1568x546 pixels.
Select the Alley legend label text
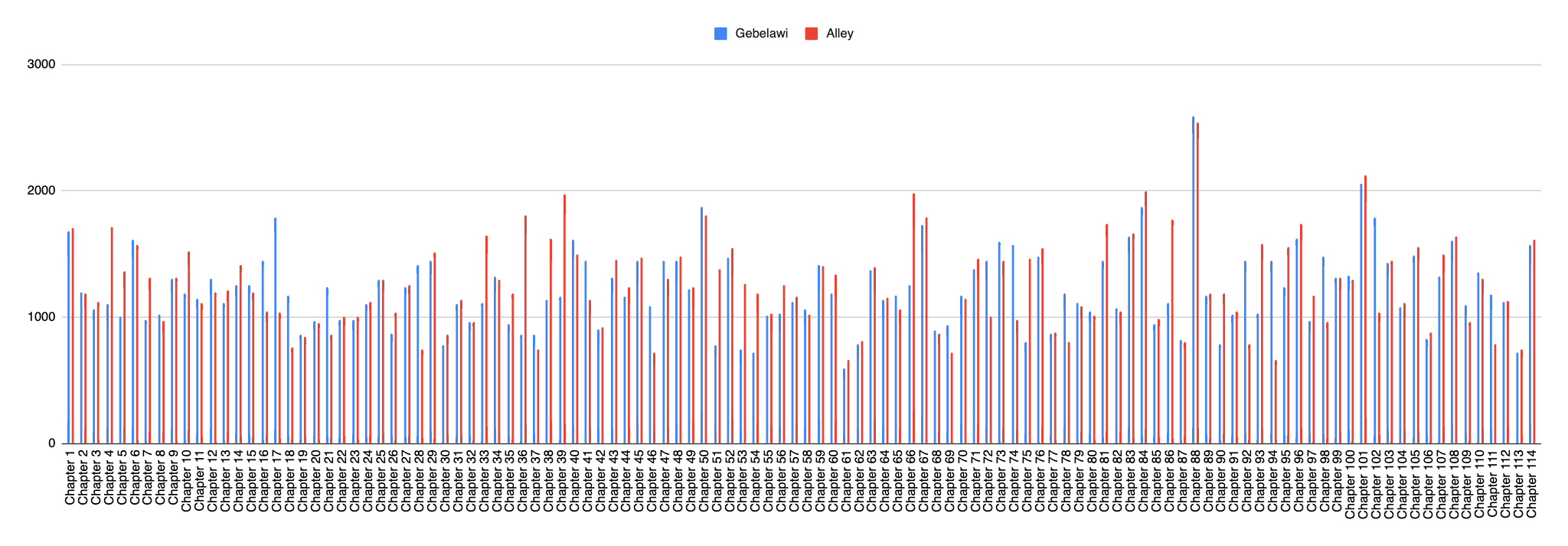(839, 34)
